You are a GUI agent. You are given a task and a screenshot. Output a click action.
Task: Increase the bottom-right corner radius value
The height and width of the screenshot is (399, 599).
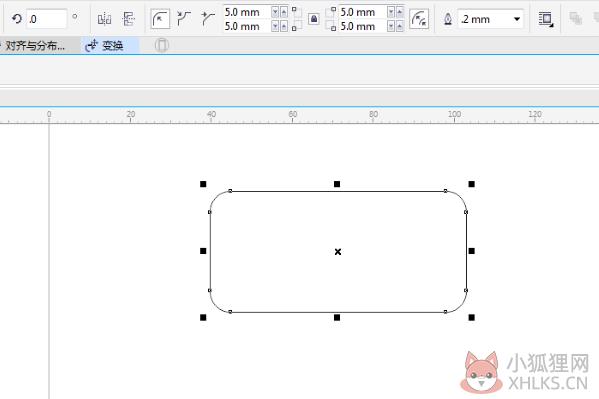[400, 26]
